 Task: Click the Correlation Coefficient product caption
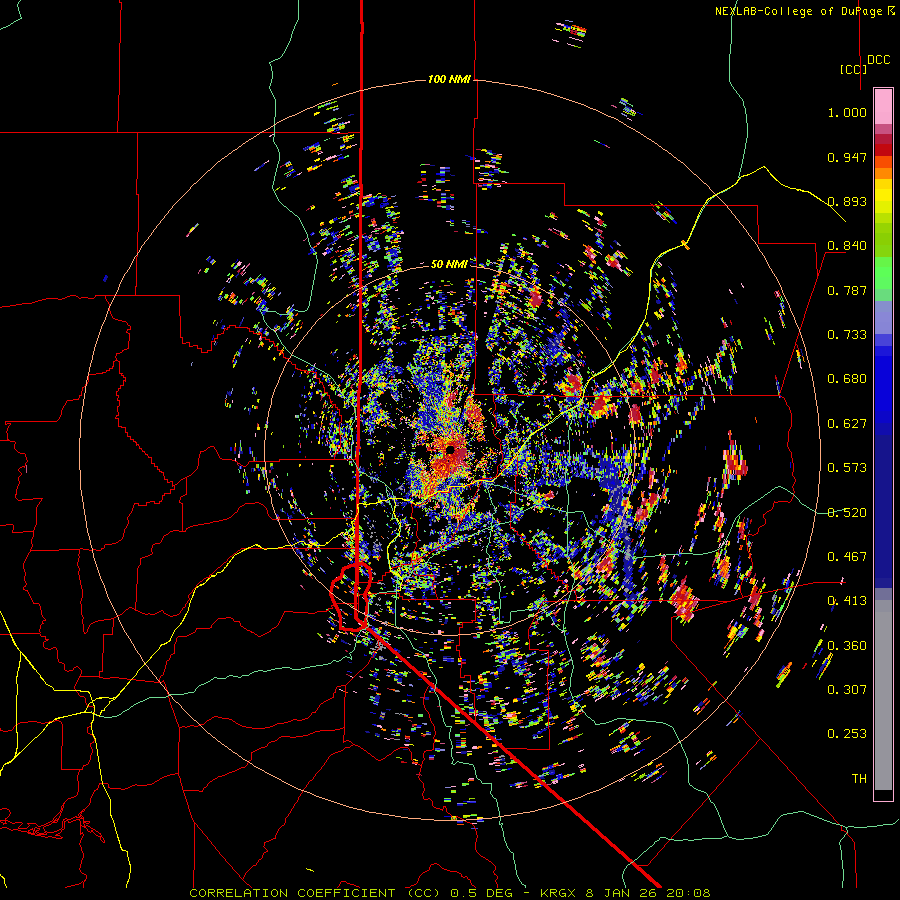point(449,893)
